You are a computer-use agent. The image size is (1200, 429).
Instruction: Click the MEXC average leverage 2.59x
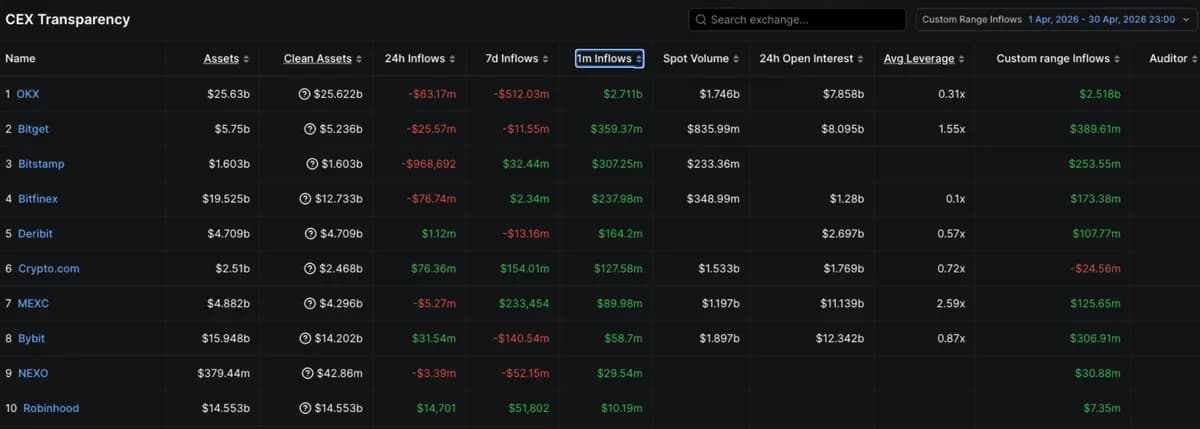click(x=951, y=304)
